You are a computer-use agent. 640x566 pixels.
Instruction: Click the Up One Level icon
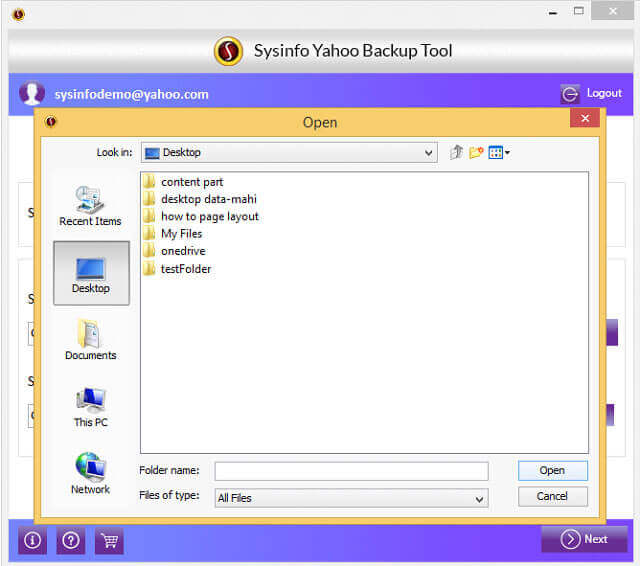456,152
